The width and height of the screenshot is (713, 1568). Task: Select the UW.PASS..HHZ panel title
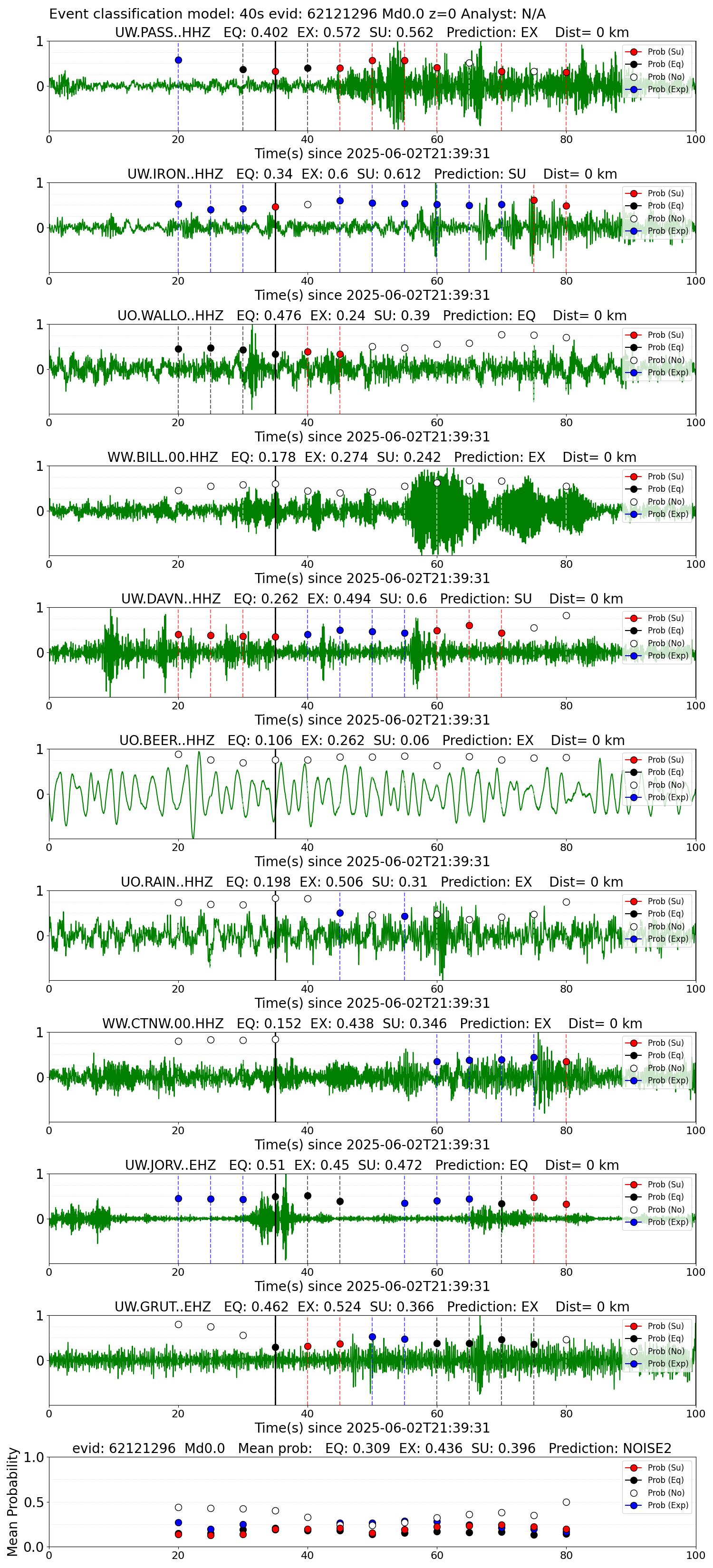[372, 32]
